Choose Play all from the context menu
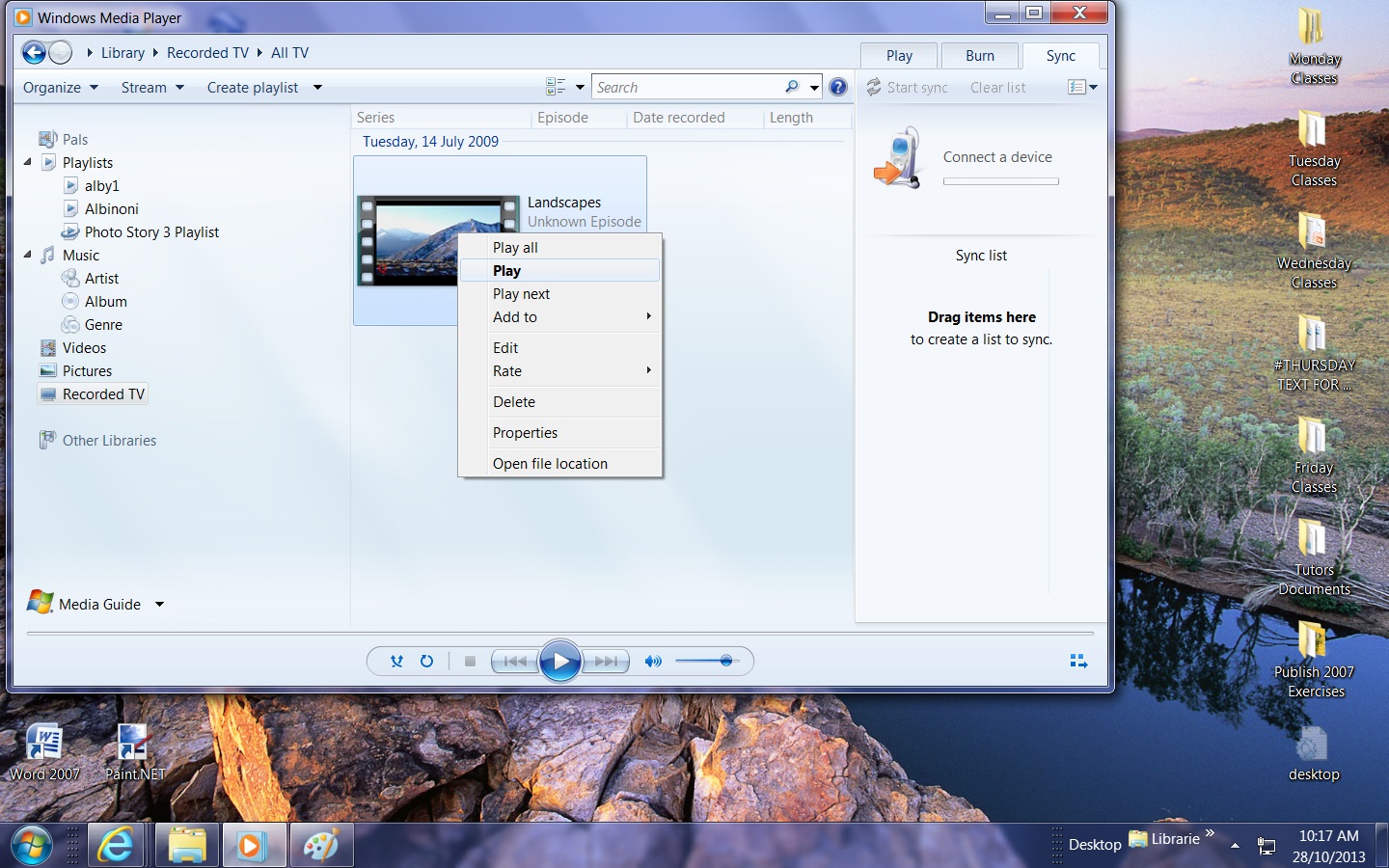Image resolution: width=1389 pixels, height=868 pixels. pyautogui.click(x=560, y=247)
